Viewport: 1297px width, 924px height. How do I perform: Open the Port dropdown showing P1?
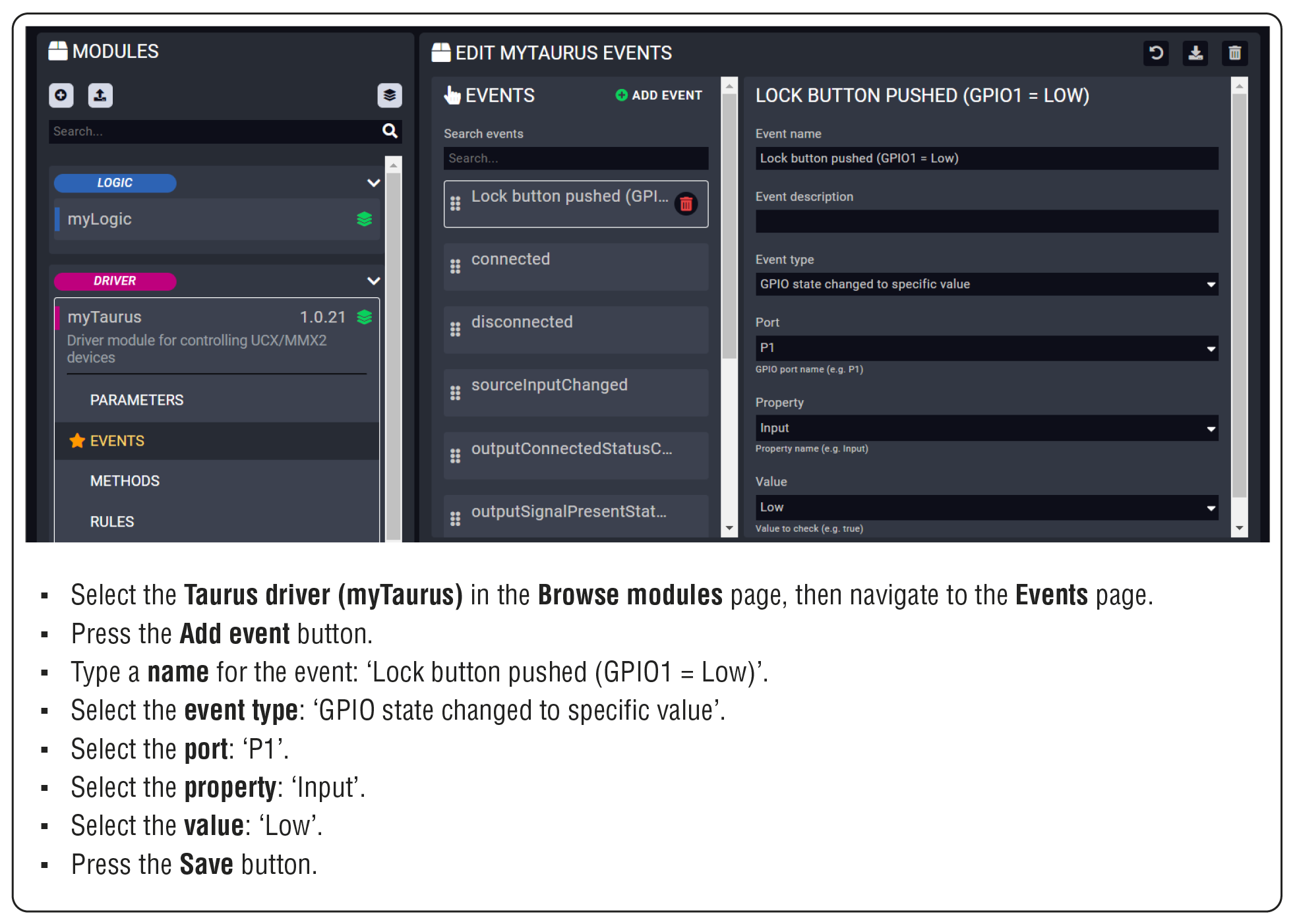986,348
